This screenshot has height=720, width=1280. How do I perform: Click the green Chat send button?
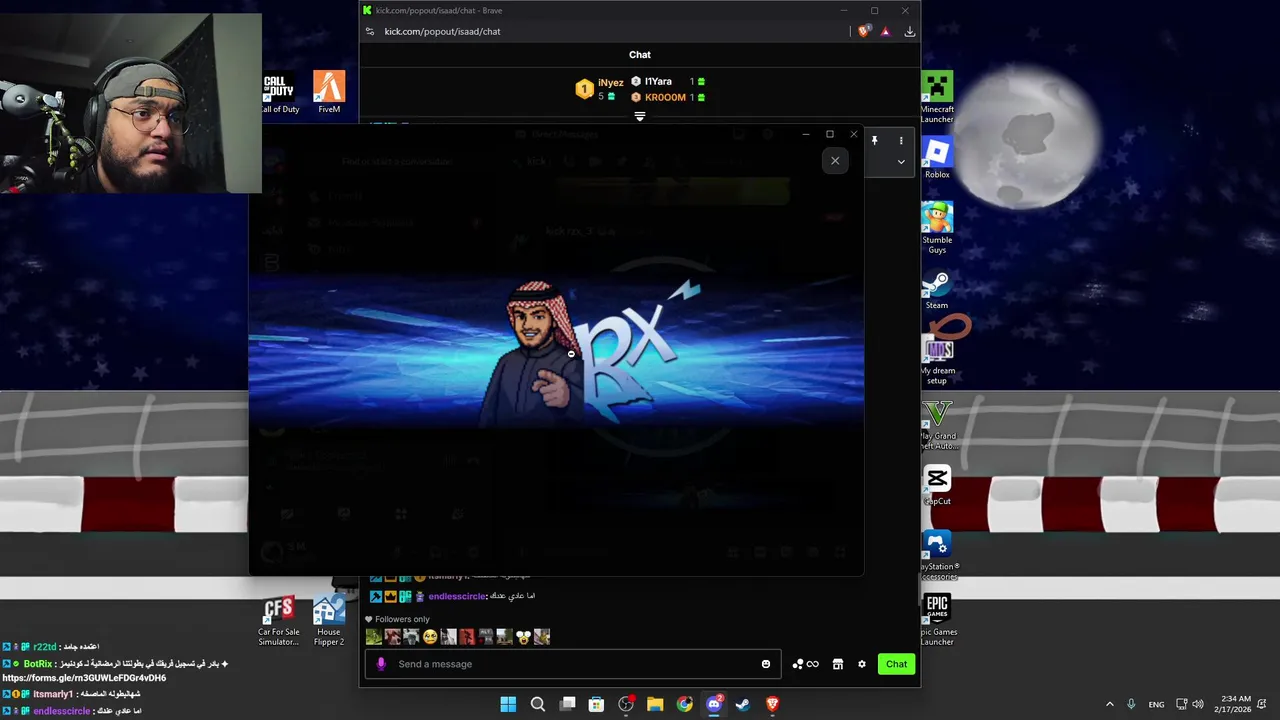(x=896, y=664)
